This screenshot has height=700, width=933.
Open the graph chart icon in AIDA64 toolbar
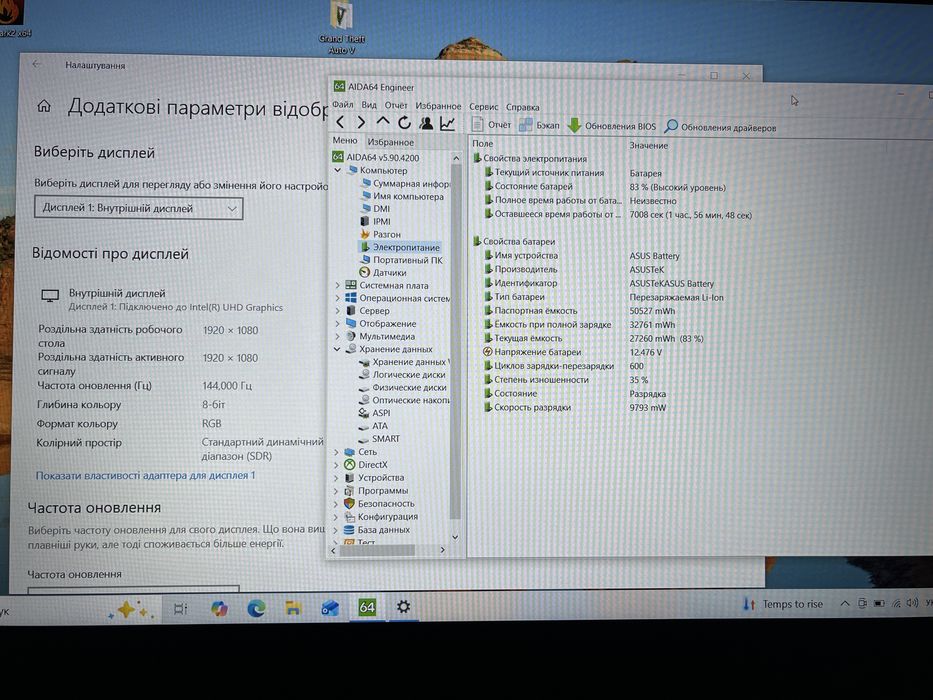coord(447,123)
